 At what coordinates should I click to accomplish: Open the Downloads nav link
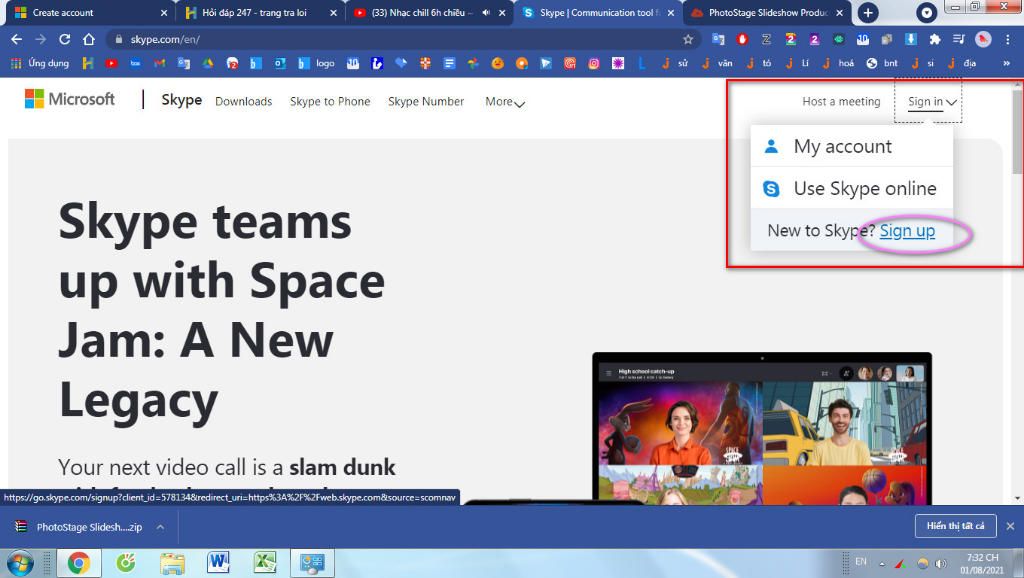click(244, 102)
